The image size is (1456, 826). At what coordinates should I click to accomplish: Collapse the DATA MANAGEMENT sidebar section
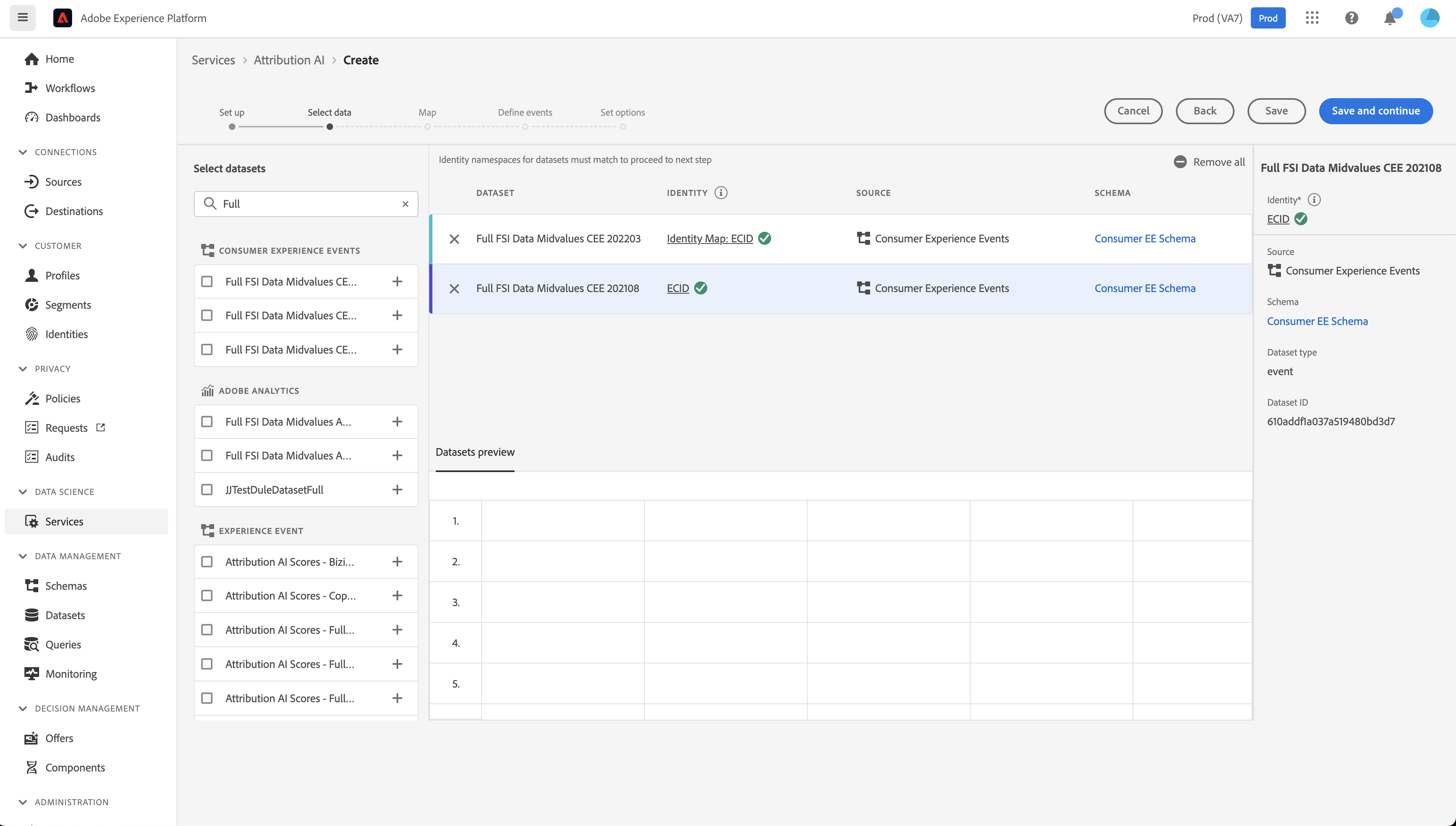point(23,556)
